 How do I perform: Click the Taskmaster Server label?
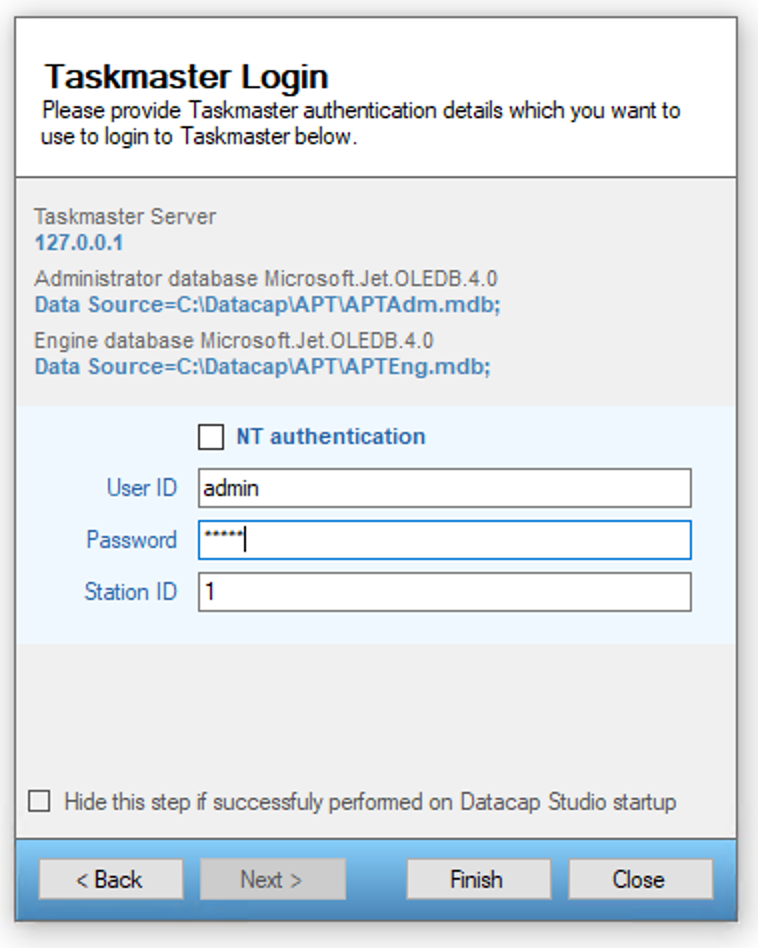pyautogui.click(x=125, y=217)
